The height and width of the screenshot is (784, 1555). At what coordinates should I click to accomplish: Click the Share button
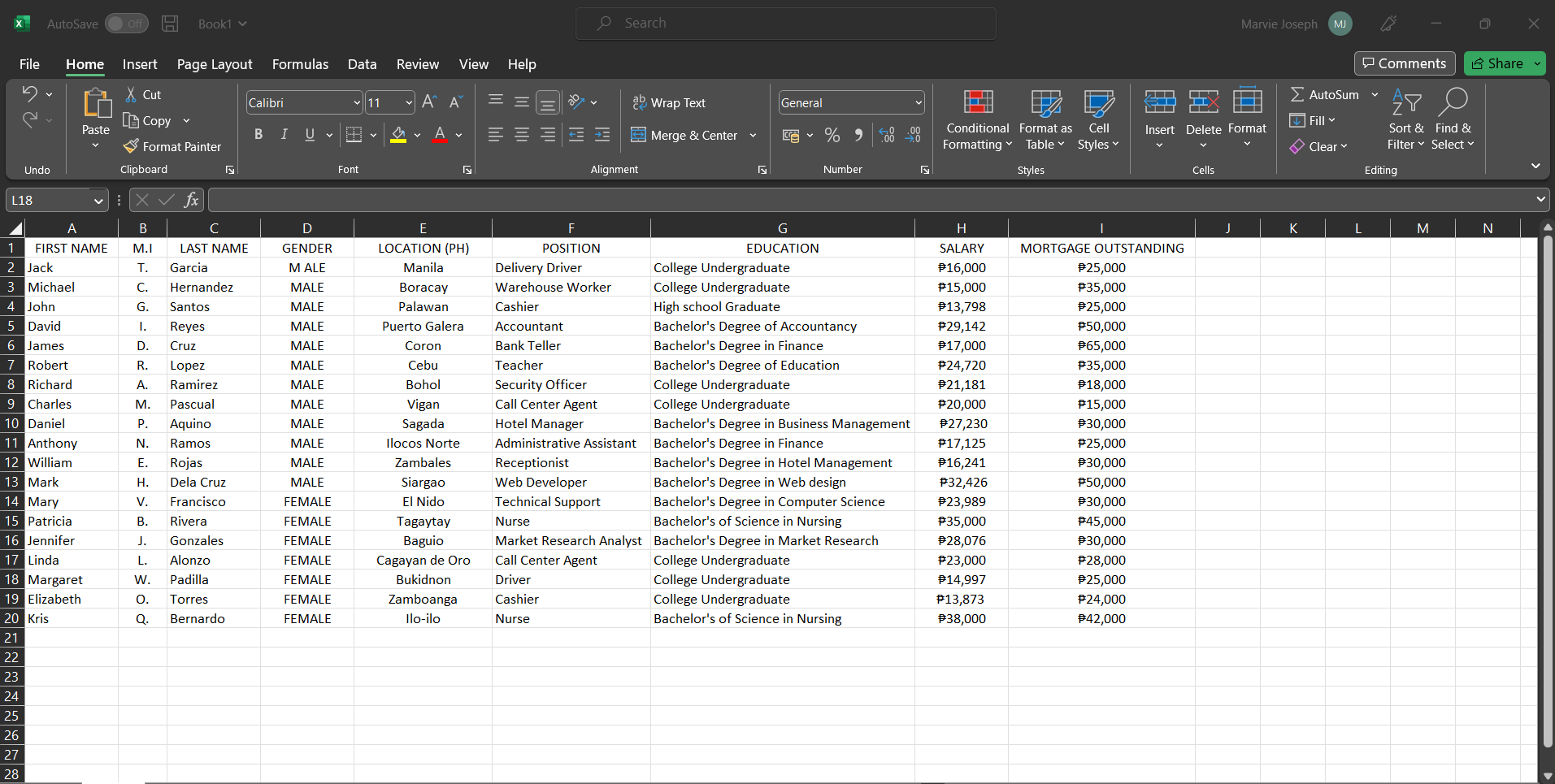click(1497, 63)
